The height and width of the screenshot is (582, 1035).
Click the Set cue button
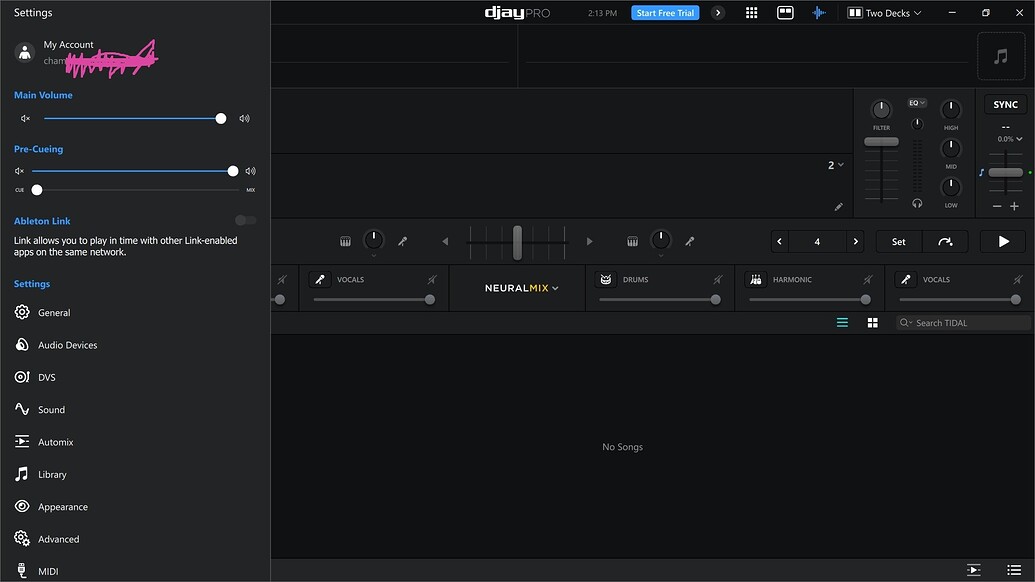coord(897,241)
